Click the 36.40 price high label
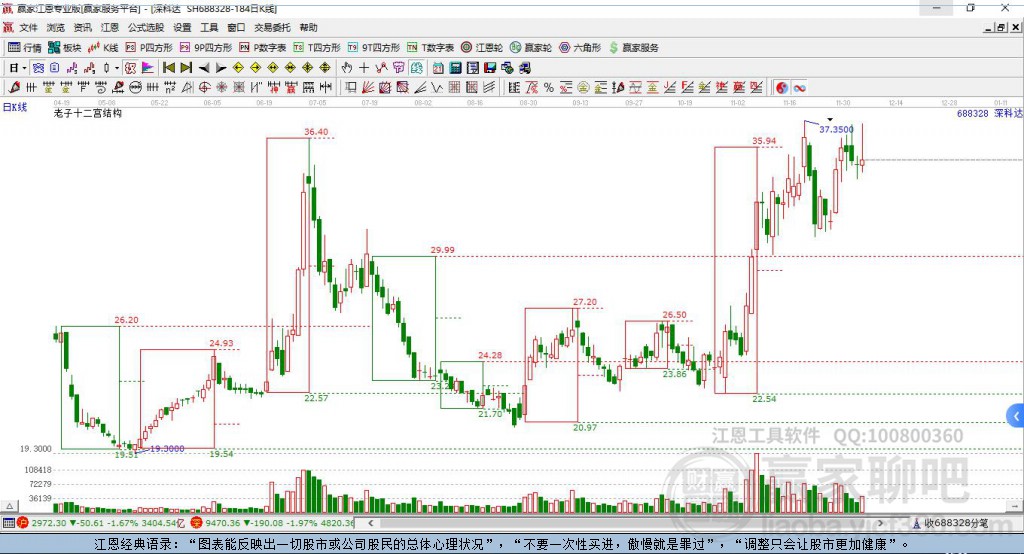This screenshot has height=554, width=1024. 316,132
